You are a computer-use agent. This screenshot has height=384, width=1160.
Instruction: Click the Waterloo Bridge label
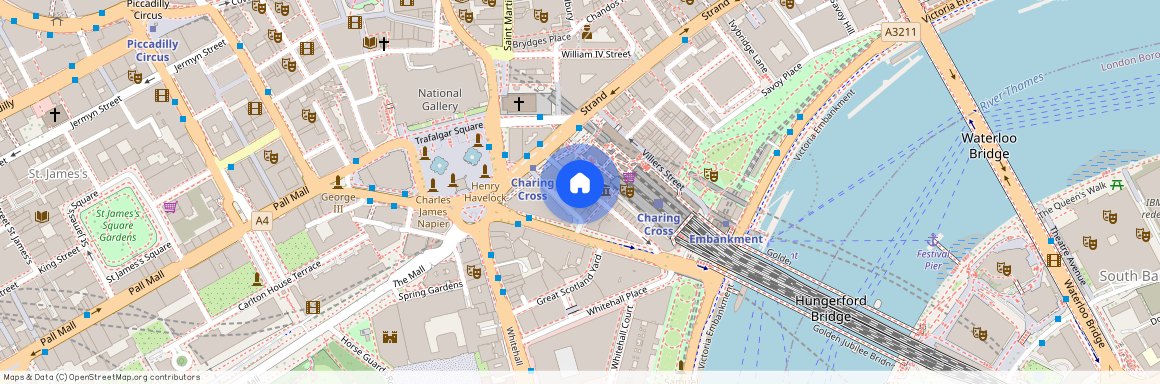tap(988, 146)
